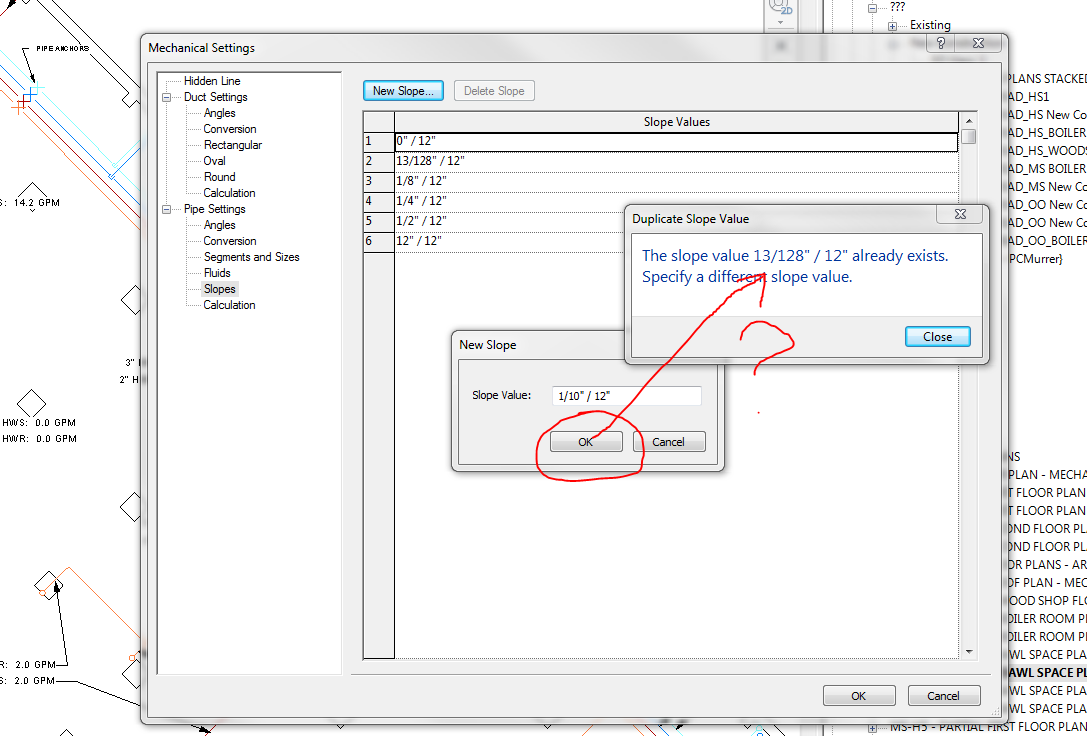
Task: Select Hidden Line in the settings tree
Action: click(212, 80)
